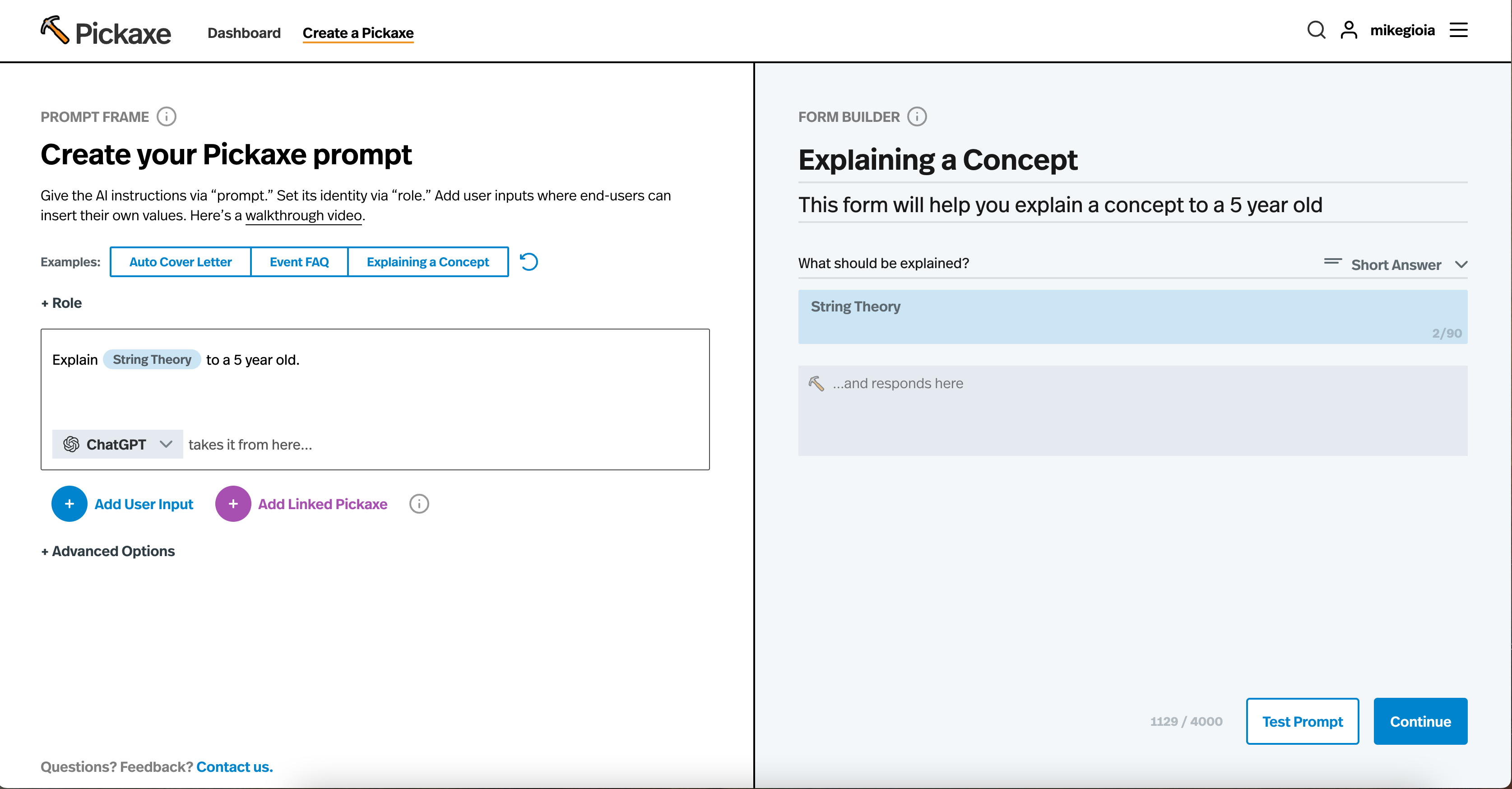Click the Test Prompt button

[1302, 721]
